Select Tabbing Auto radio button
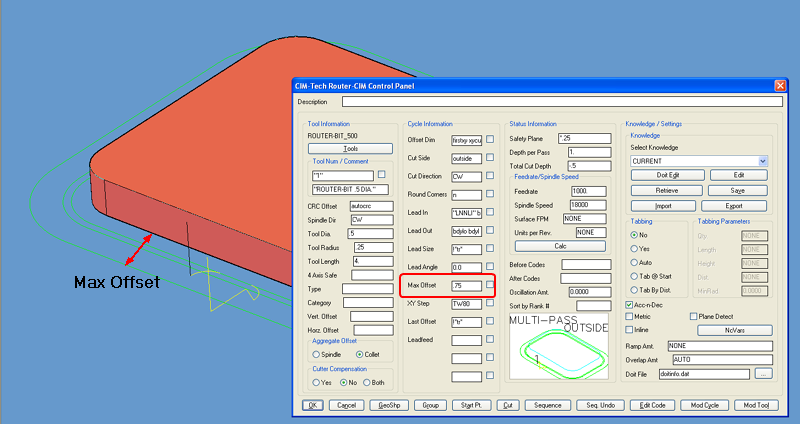This screenshot has width=800, height=424. (634, 263)
